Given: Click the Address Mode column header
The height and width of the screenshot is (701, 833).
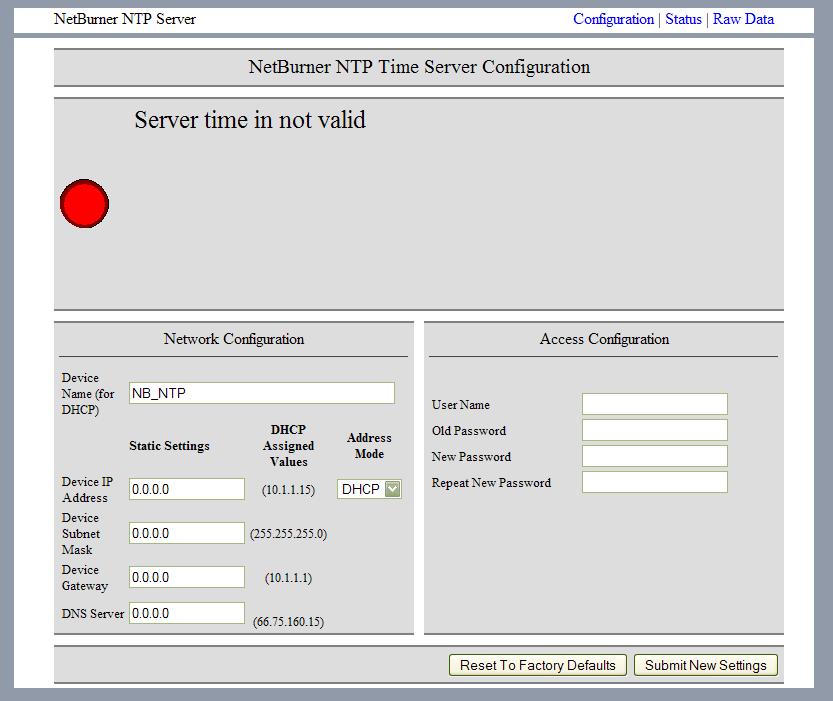Looking at the screenshot, I should tap(369, 446).
